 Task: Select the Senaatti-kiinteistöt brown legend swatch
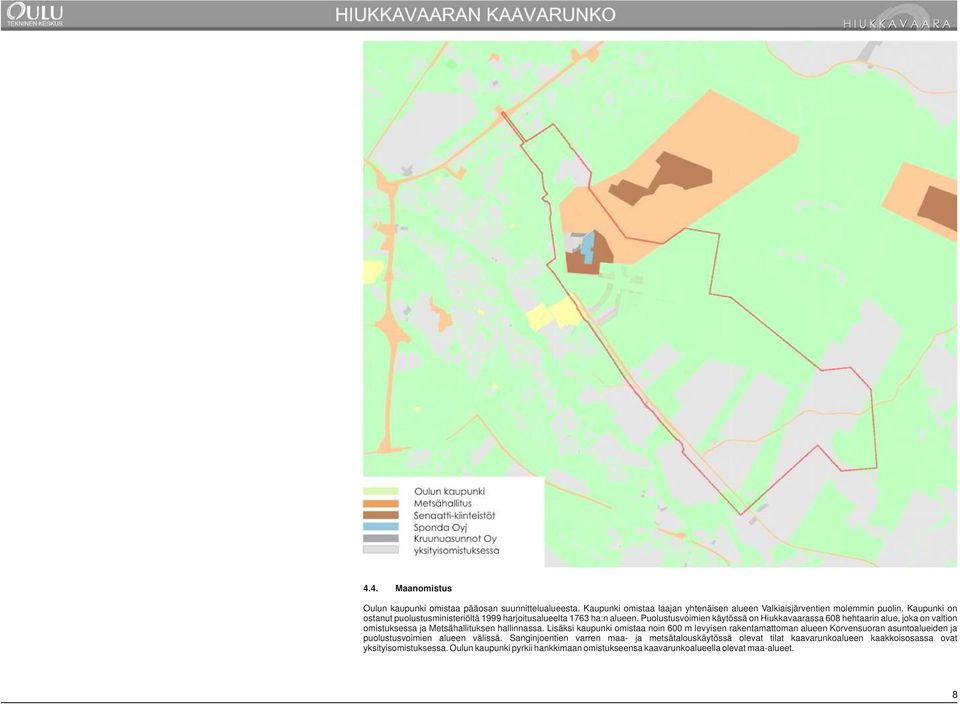point(381,515)
